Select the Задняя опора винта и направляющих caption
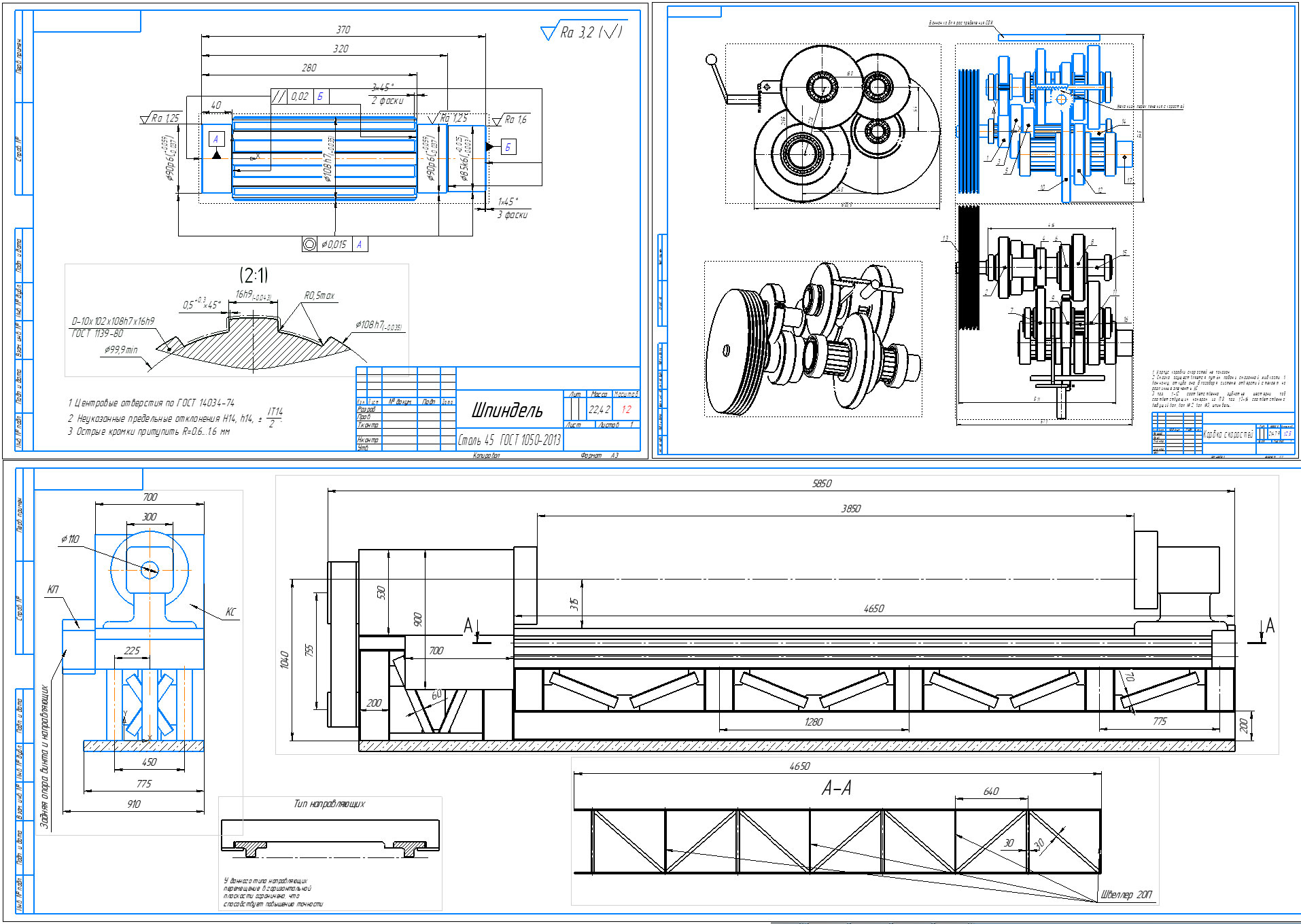The width and height of the screenshot is (1301, 924). tap(45, 757)
